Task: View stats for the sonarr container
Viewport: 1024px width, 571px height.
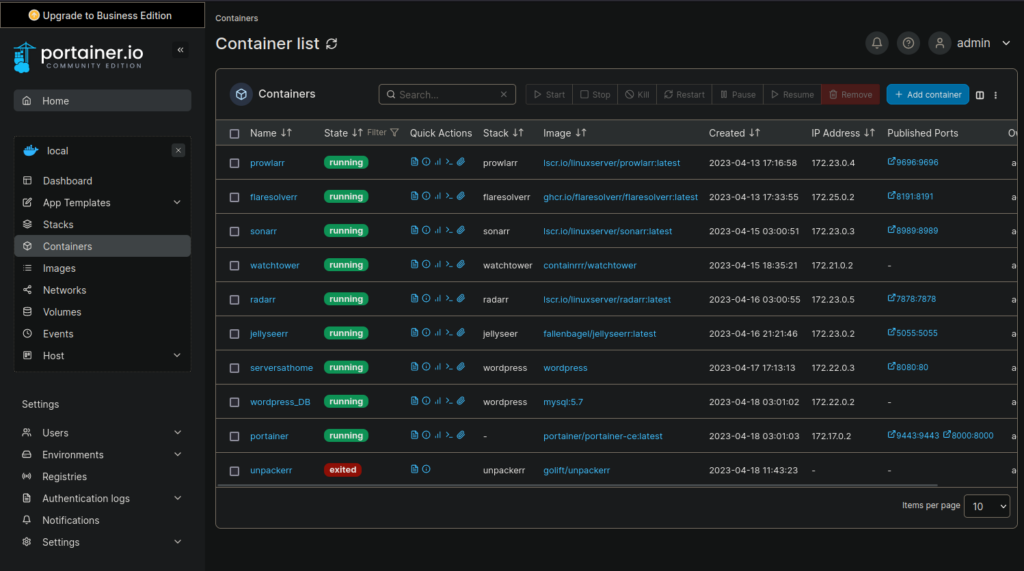Action: (x=438, y=230)
